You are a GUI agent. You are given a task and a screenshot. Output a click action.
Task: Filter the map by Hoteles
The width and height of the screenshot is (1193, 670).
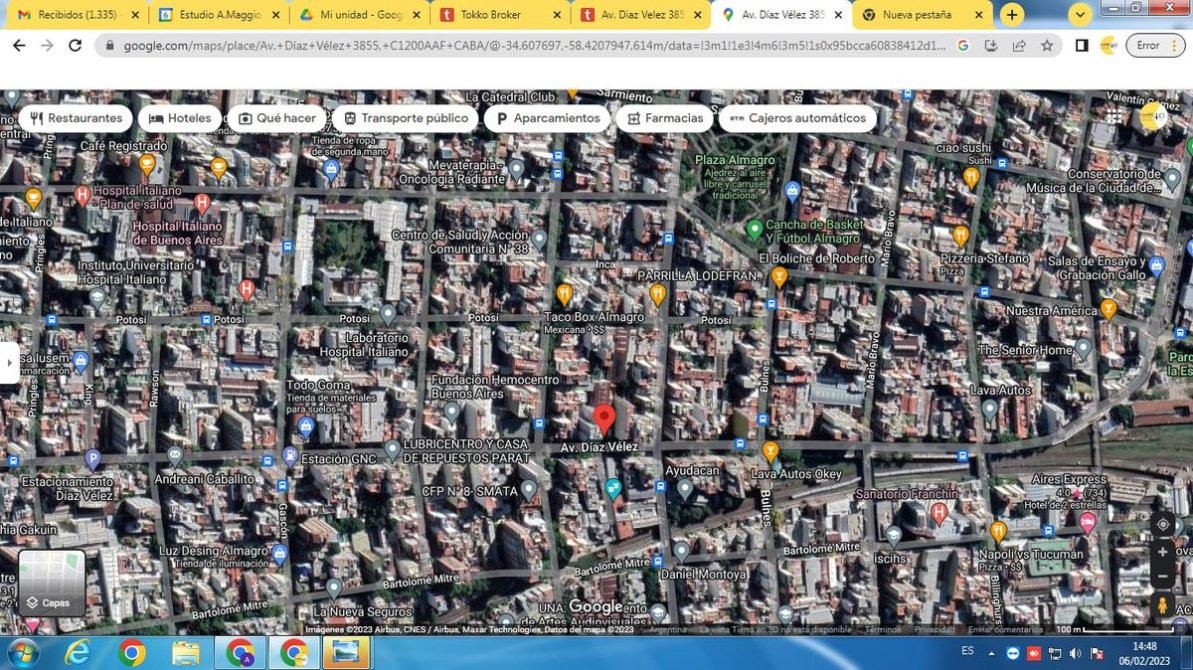[180, 118]
